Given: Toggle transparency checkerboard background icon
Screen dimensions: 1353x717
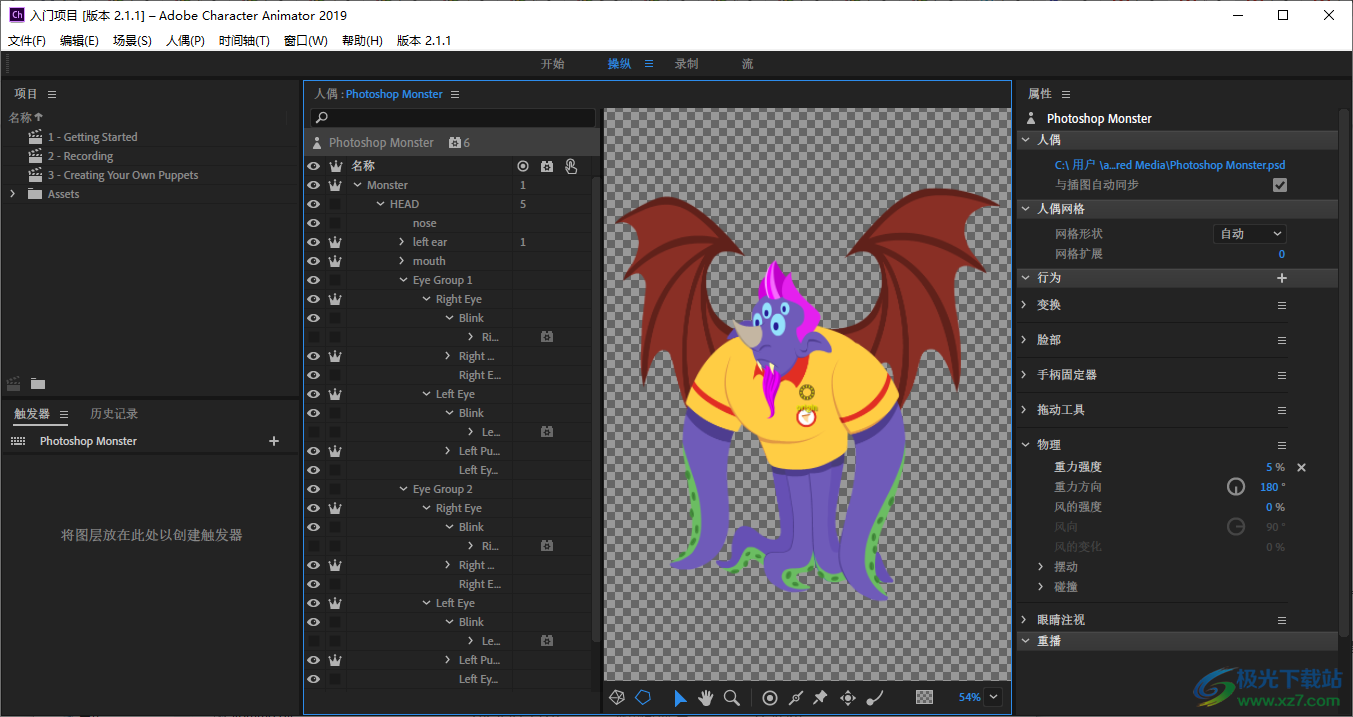Looking at the screenshot, I should tap(925, 698).
